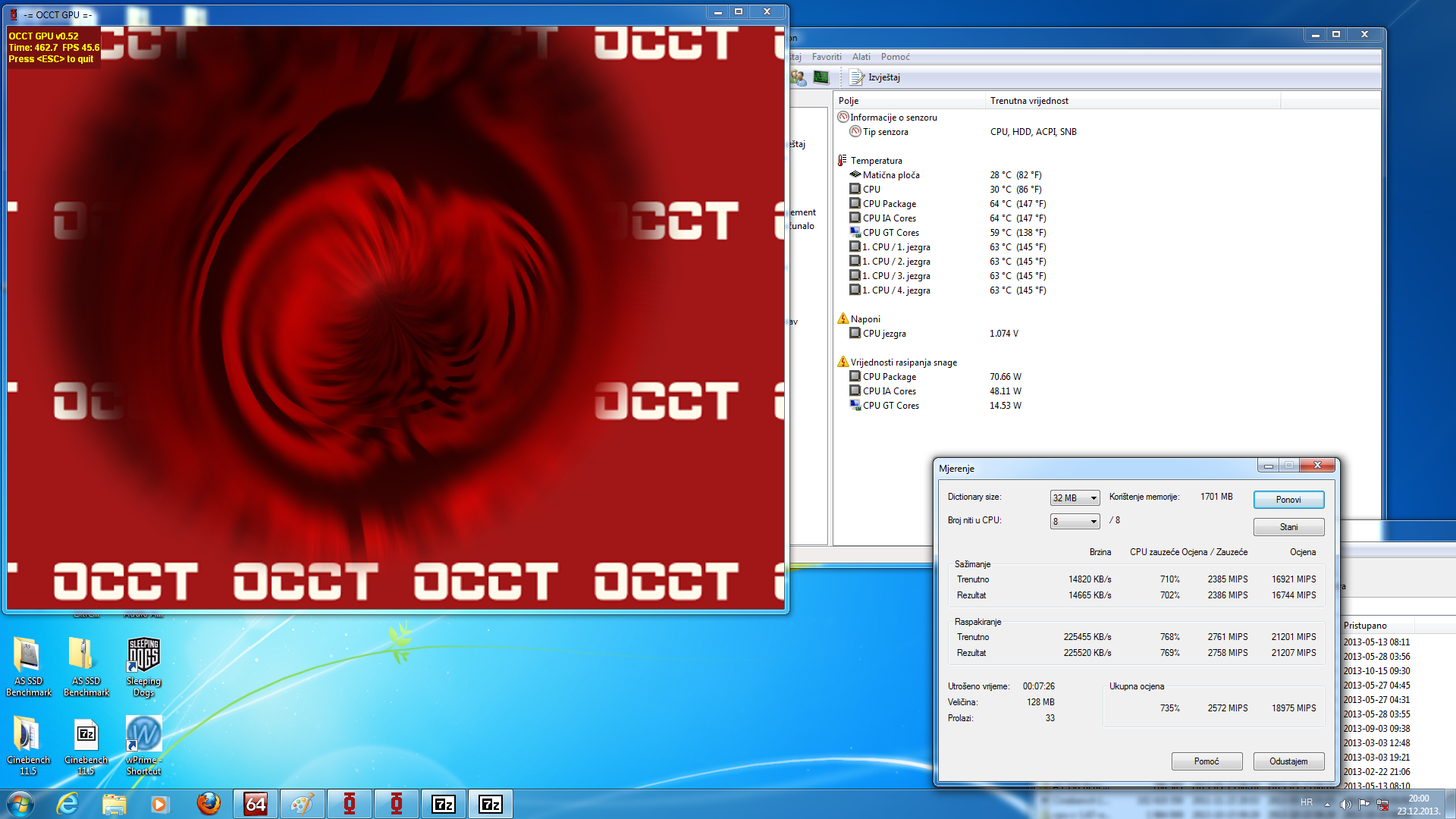Click the green graph monitor toolbar icon

pos(821,77)
